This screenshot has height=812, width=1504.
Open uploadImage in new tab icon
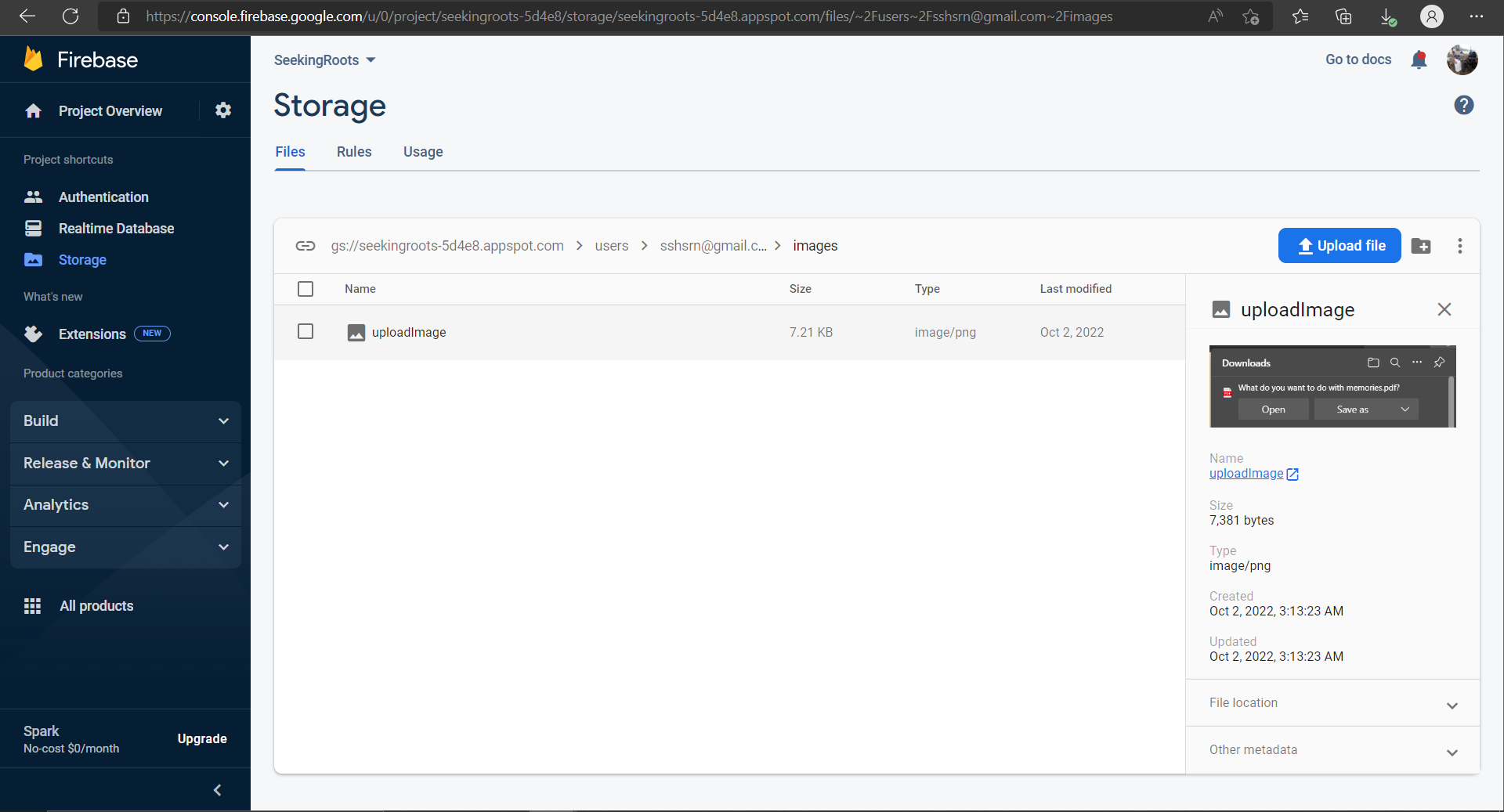[x=1292, y=474]
